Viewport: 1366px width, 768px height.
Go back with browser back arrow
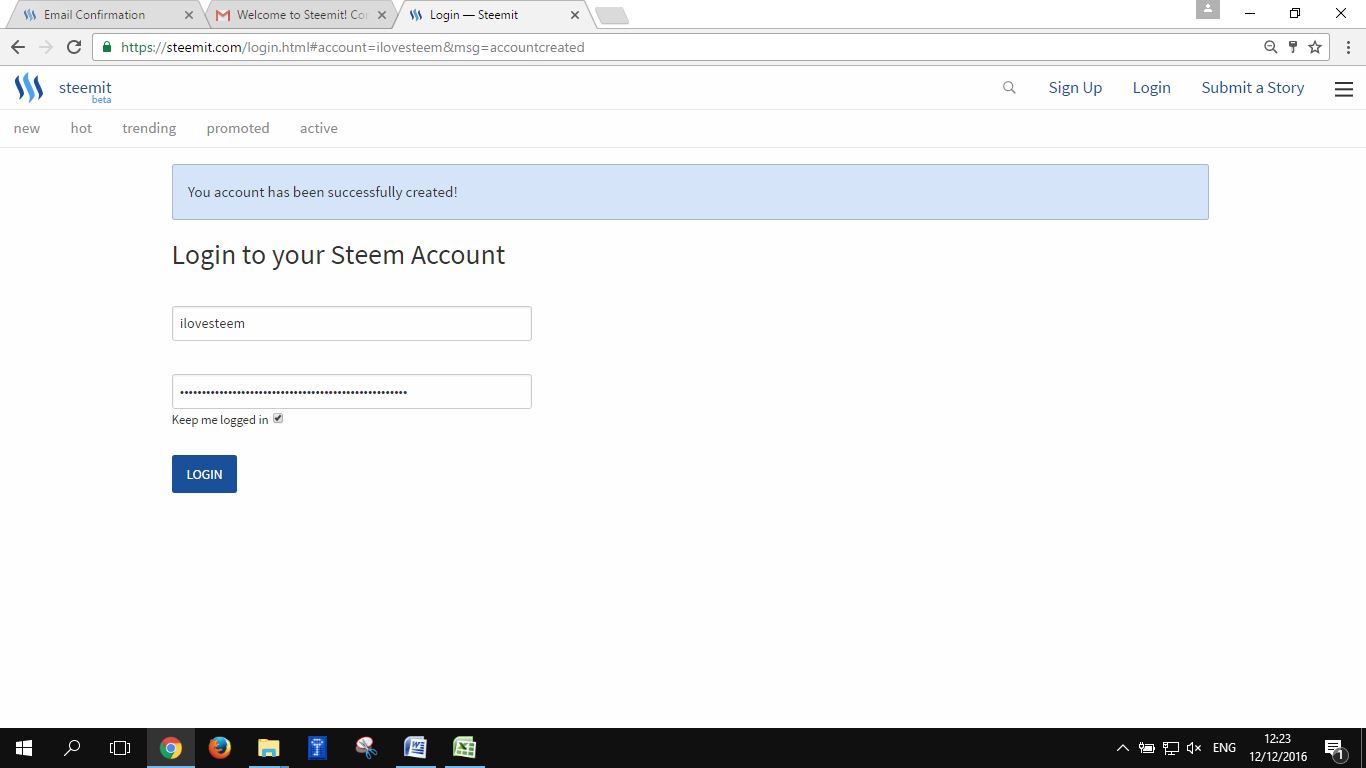18,47
